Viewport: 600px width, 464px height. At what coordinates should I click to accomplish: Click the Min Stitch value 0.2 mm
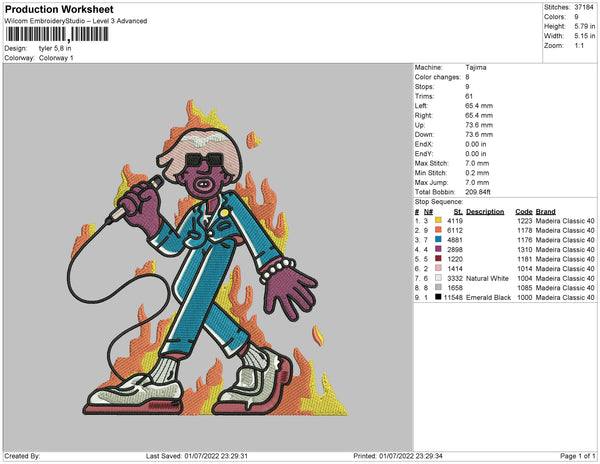[477, 173]
